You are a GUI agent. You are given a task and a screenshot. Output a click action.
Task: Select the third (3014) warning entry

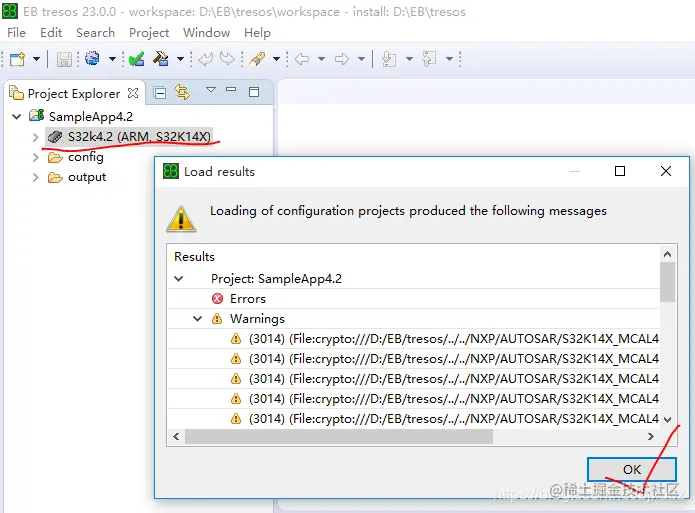(414, 379)
